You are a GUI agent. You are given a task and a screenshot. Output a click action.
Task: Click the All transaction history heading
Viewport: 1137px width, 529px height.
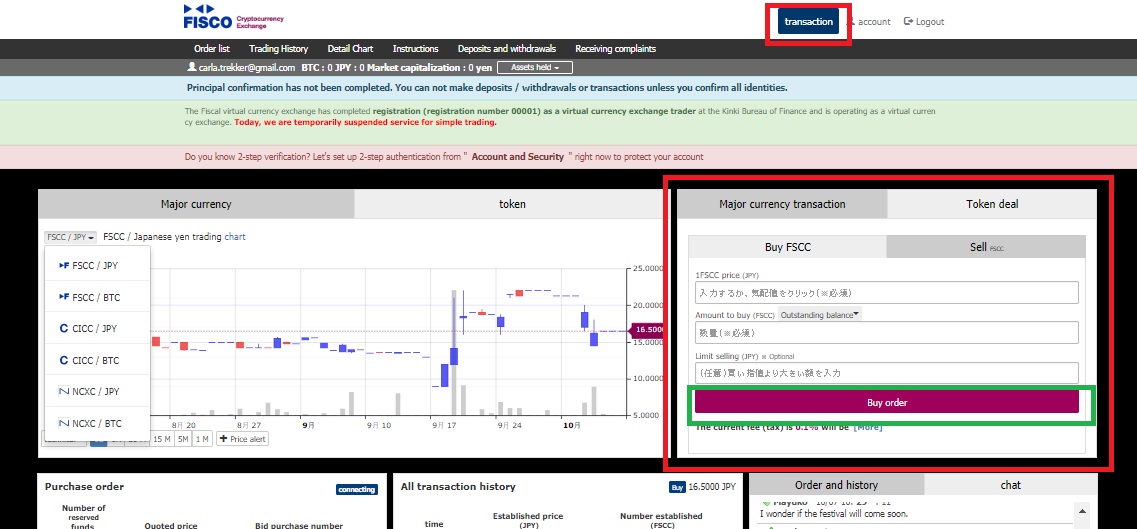[458, 487]
